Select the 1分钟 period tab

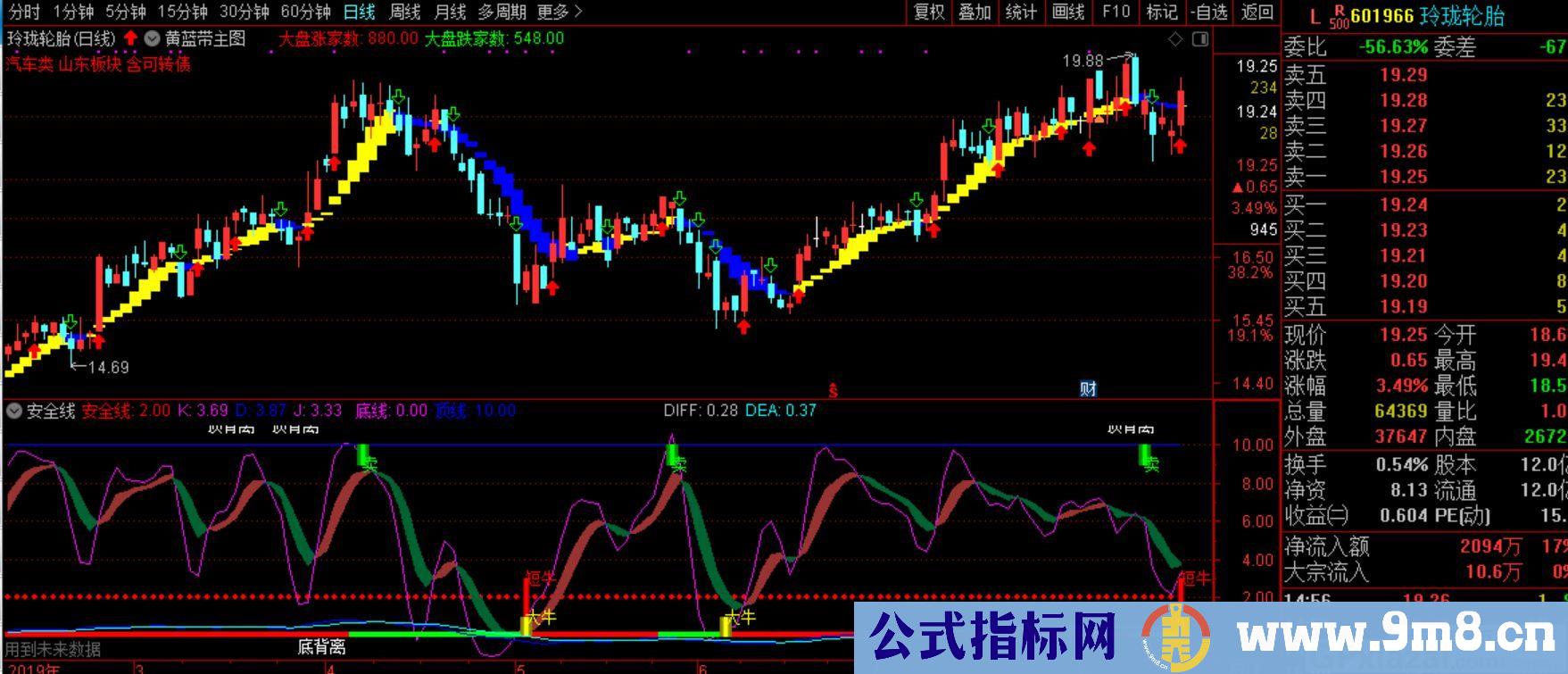coord(73,12)
